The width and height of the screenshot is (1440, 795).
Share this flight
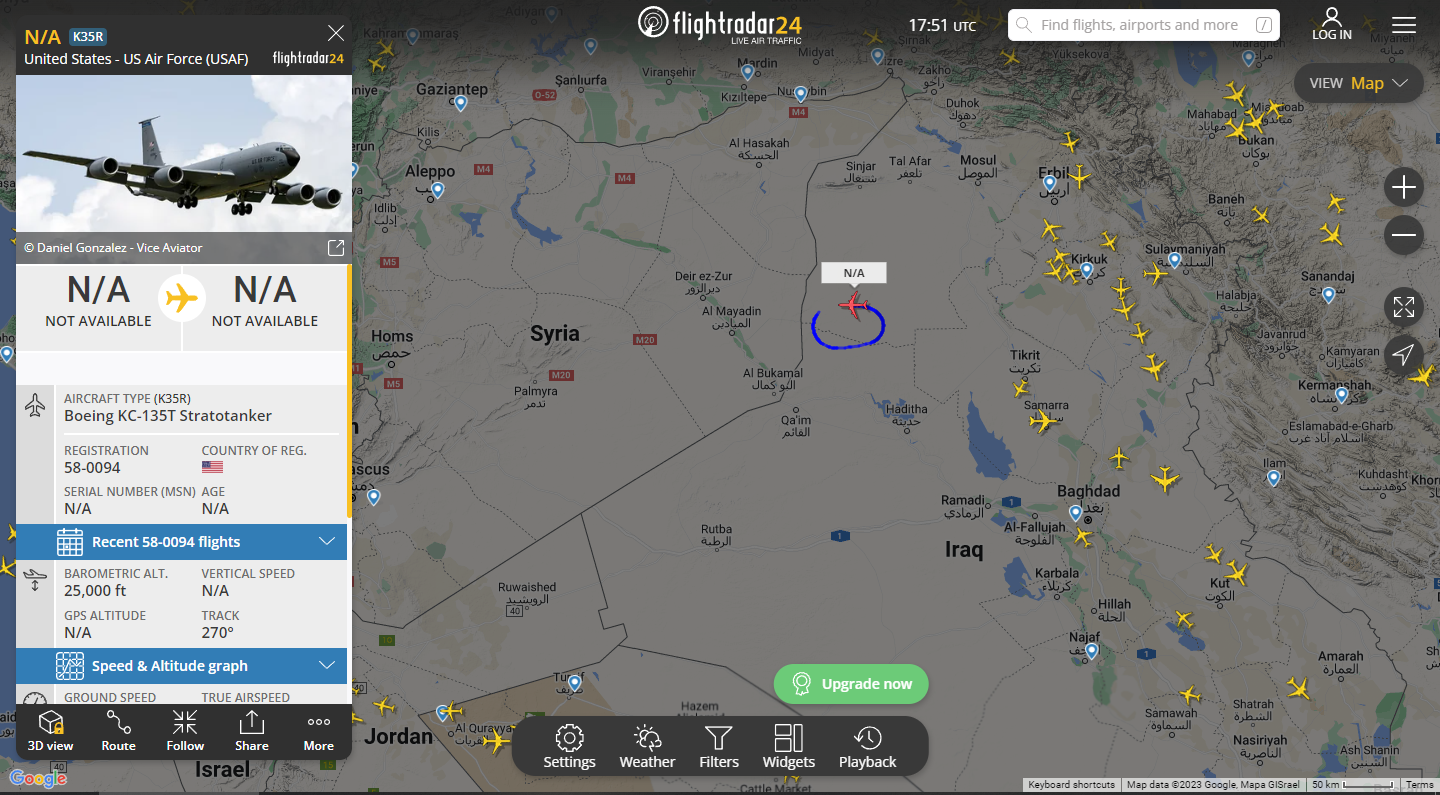[252, 732]
